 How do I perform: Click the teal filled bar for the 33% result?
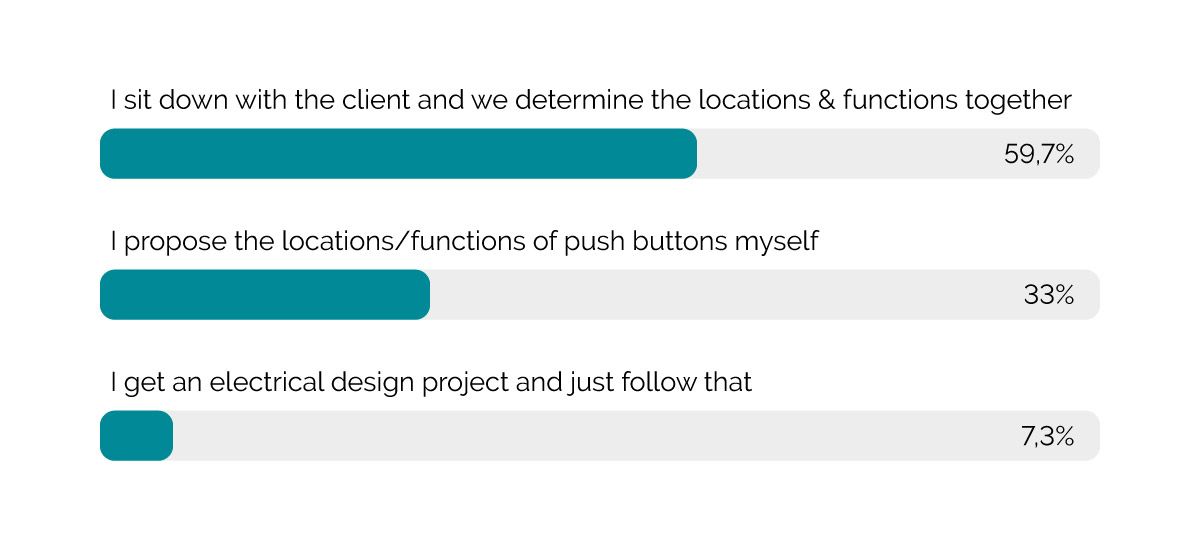pyautogui.click(x=265, y=295)
